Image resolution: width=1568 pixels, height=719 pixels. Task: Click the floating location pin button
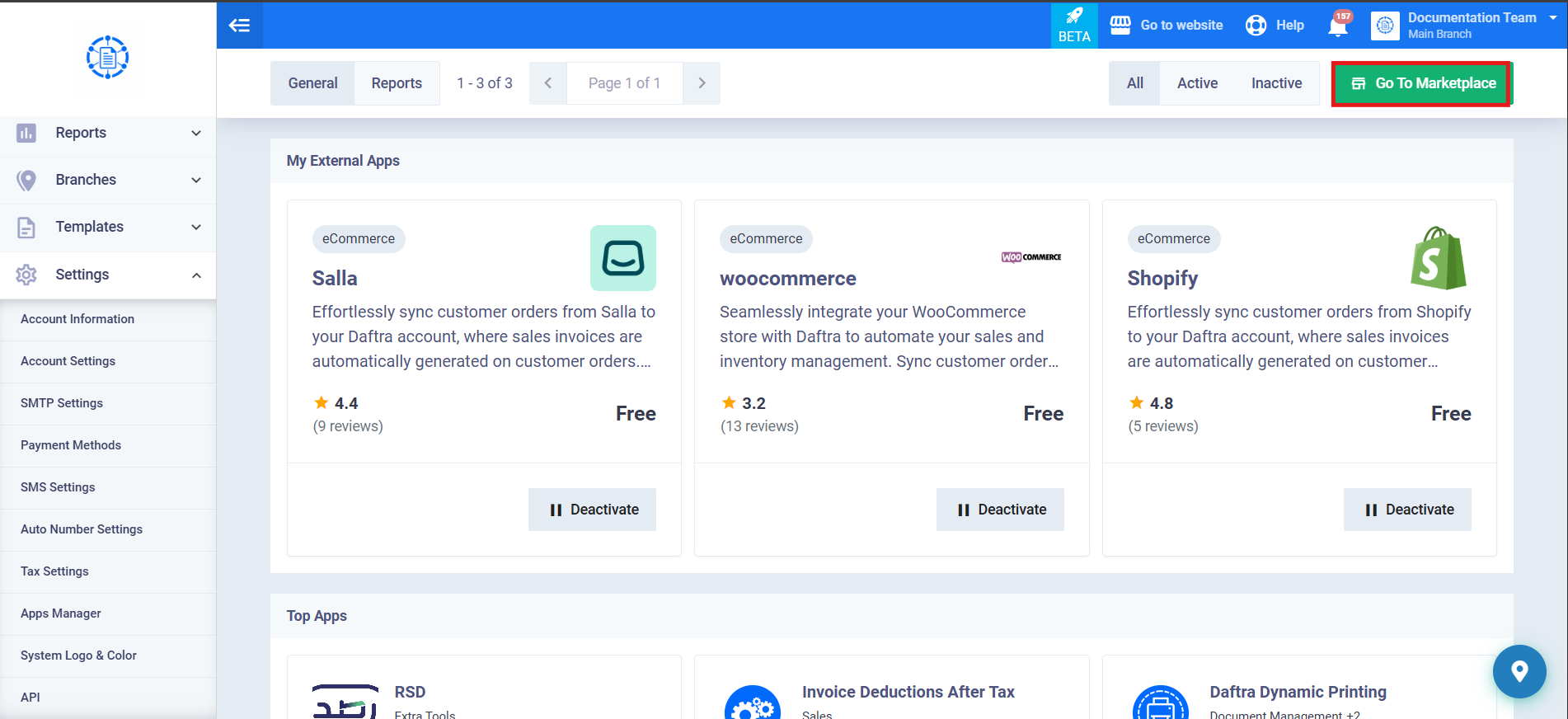tap(1519, 671)
